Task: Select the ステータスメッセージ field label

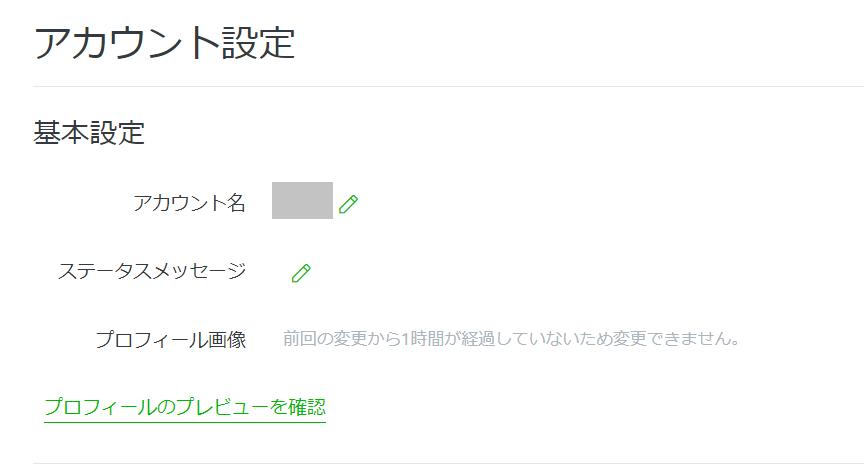Action: [x=152, y=270]
